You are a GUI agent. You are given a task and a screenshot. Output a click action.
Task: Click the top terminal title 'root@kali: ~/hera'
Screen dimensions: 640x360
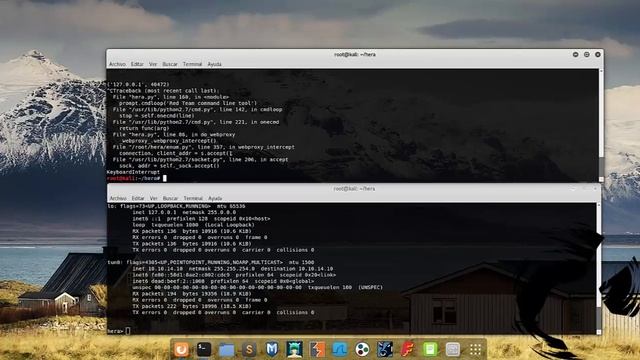355,54
